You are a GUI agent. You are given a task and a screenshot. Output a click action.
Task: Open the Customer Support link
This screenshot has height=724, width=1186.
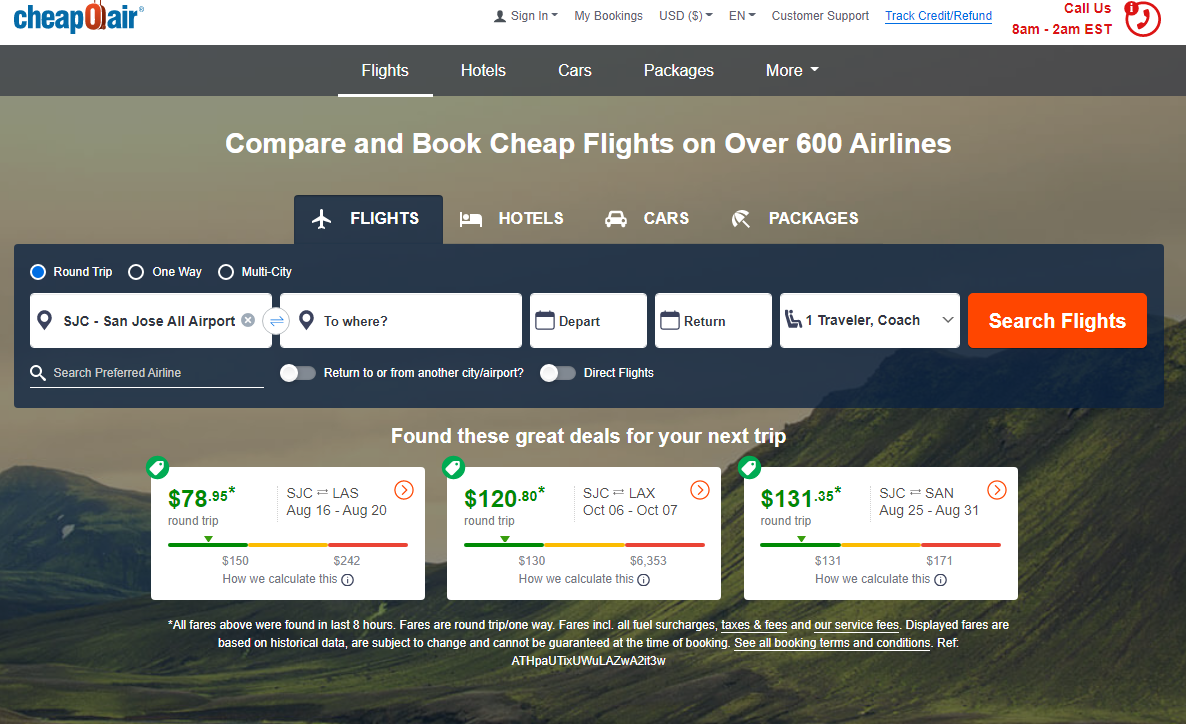[x=820, y=16]
